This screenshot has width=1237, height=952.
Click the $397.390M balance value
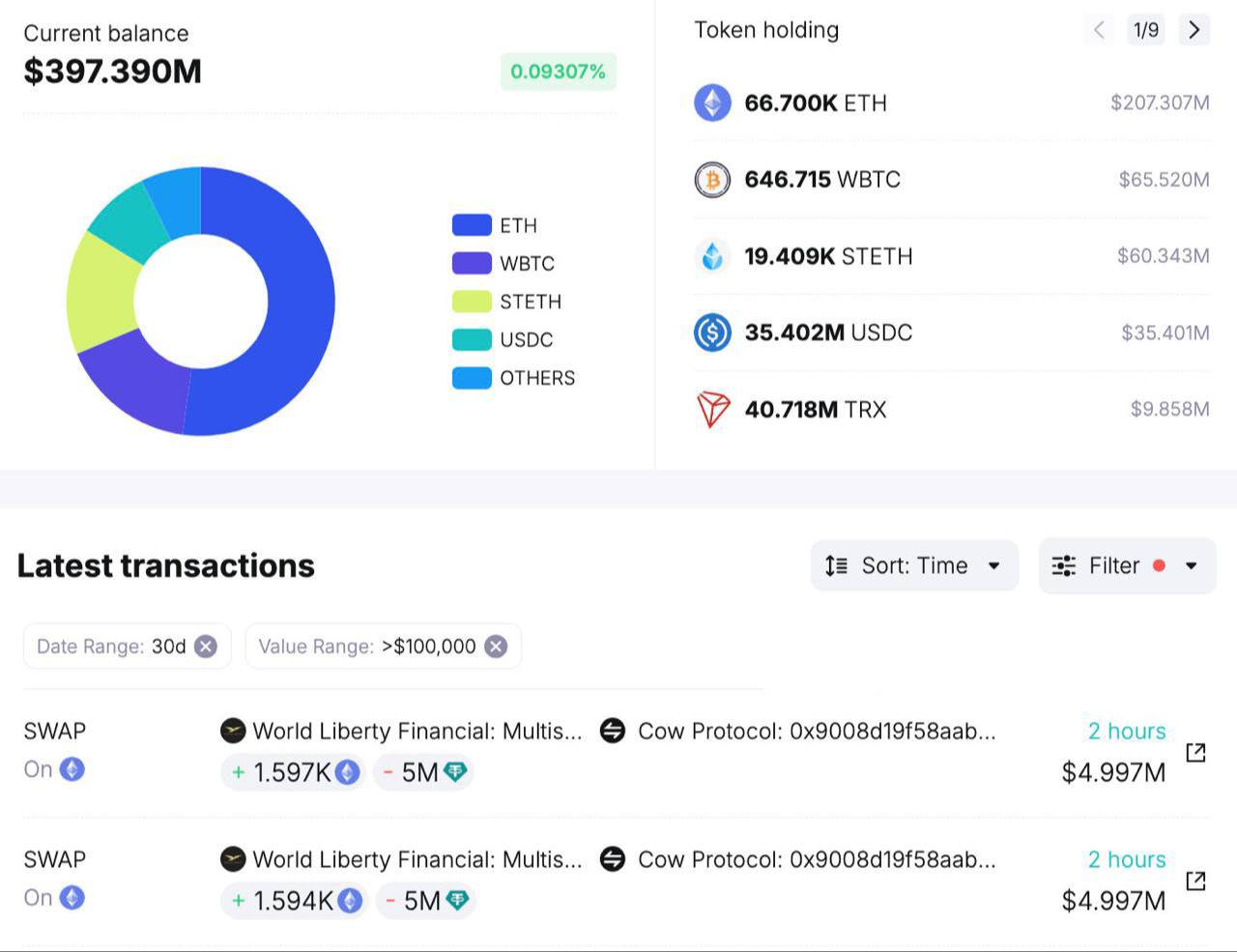click(x=112, y=72)
